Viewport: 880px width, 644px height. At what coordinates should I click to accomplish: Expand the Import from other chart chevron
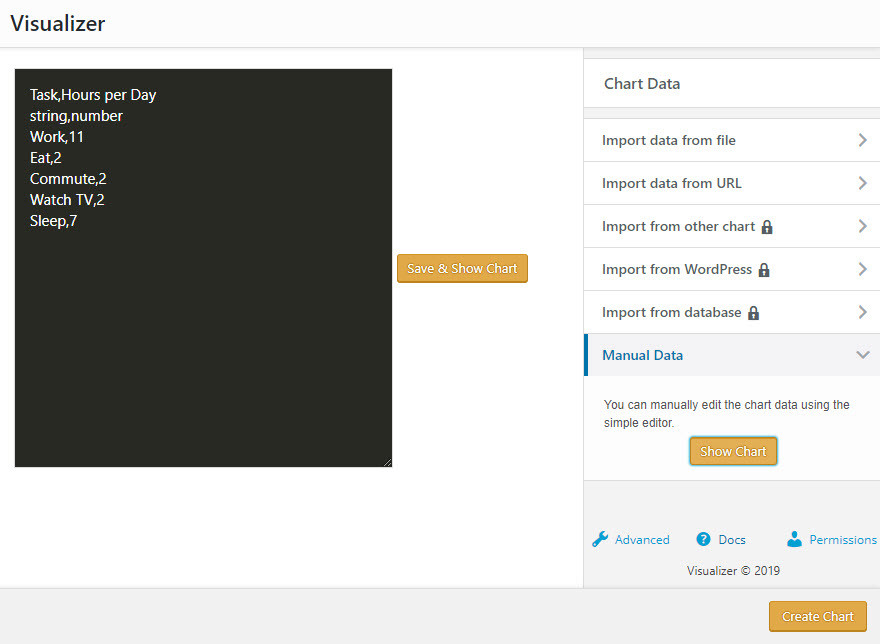coord(862,226)
